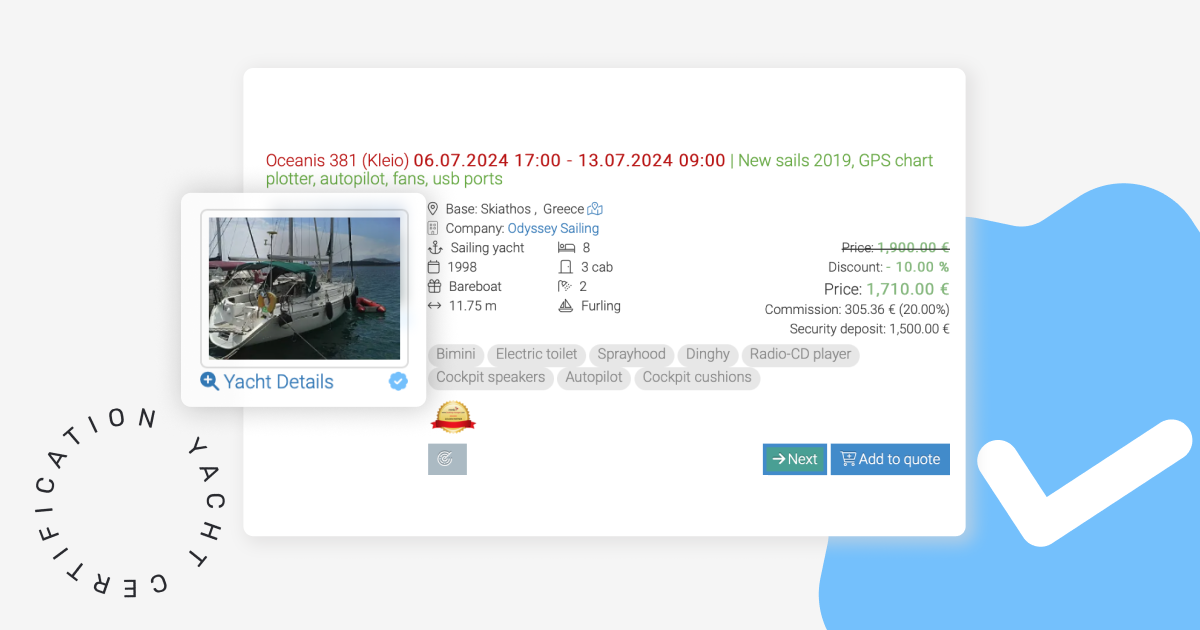The image size is (1200, 630).
Task: Click the blue verified certification badge
Action: click(398, 381)
